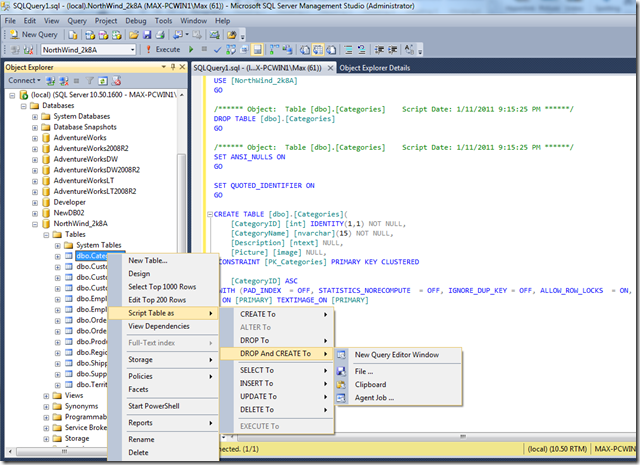Click the Change Connection icon beside the database dropdown
The height and width of the screenshot is (465, 640).
[x=28, y=50]
